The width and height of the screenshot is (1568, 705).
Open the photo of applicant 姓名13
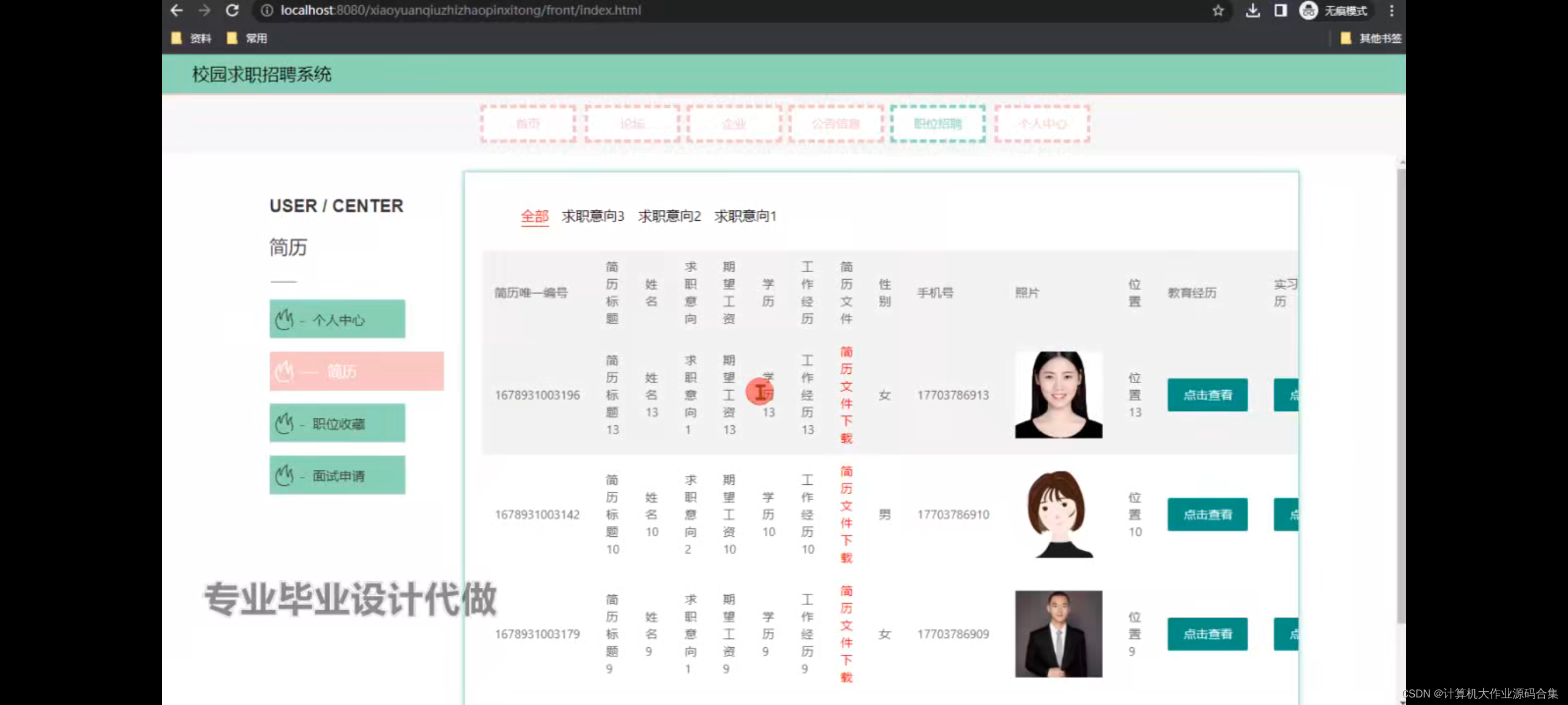(x=1059, y=395)
